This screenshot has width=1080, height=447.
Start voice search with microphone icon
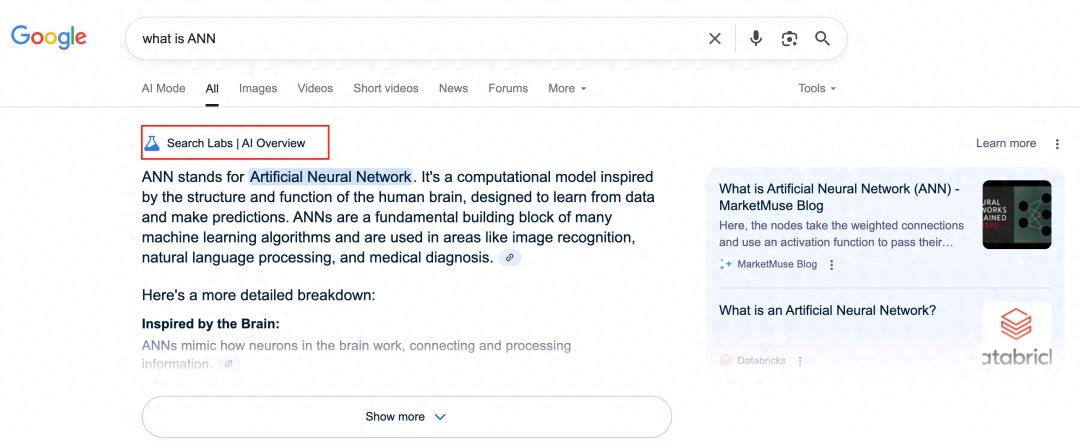pos(756,39)
